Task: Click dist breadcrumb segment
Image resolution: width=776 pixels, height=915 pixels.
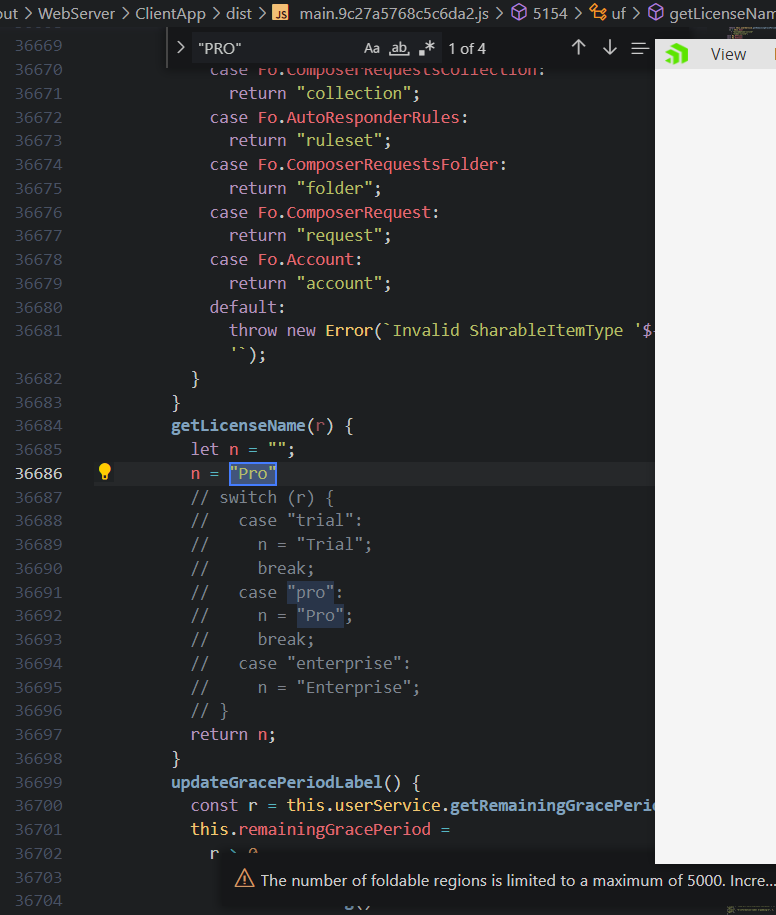Action: [239, 13]
